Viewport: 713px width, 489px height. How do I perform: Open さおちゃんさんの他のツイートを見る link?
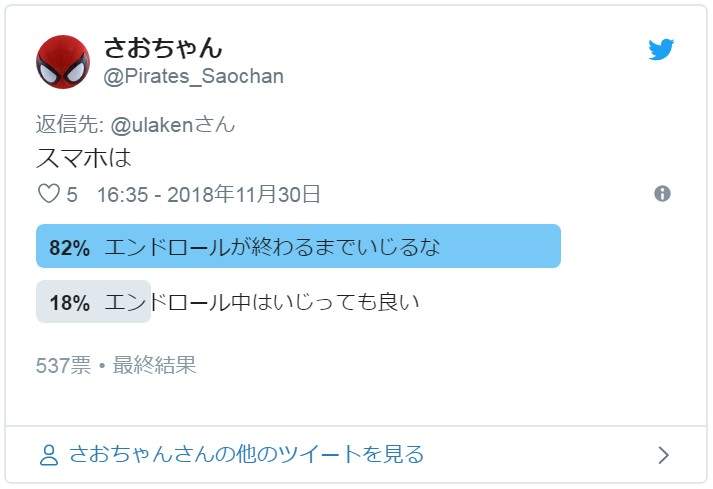tap(246, 455)
